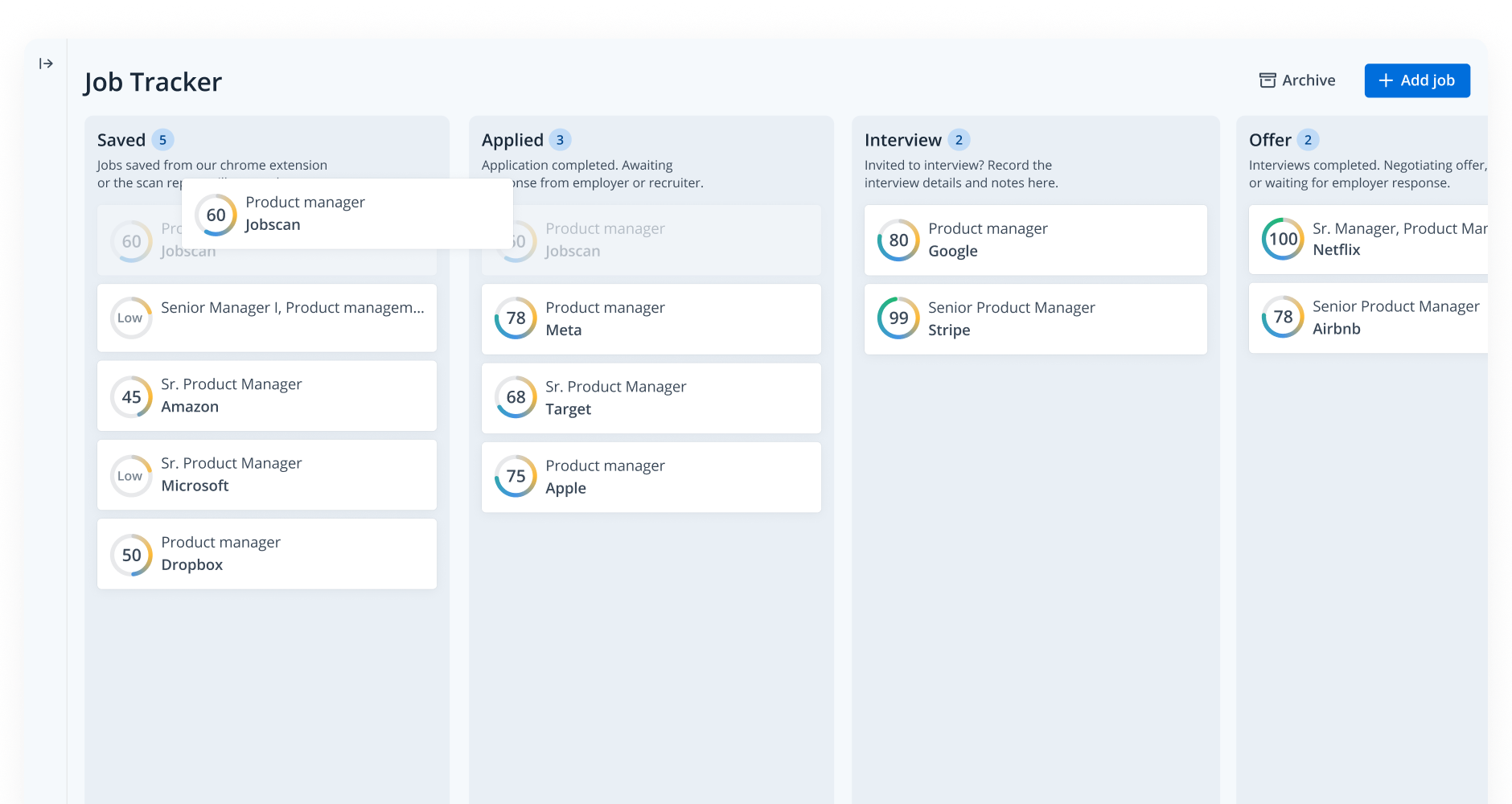Open the Senior Product Manager Airbnb card

pos(1367,318)
